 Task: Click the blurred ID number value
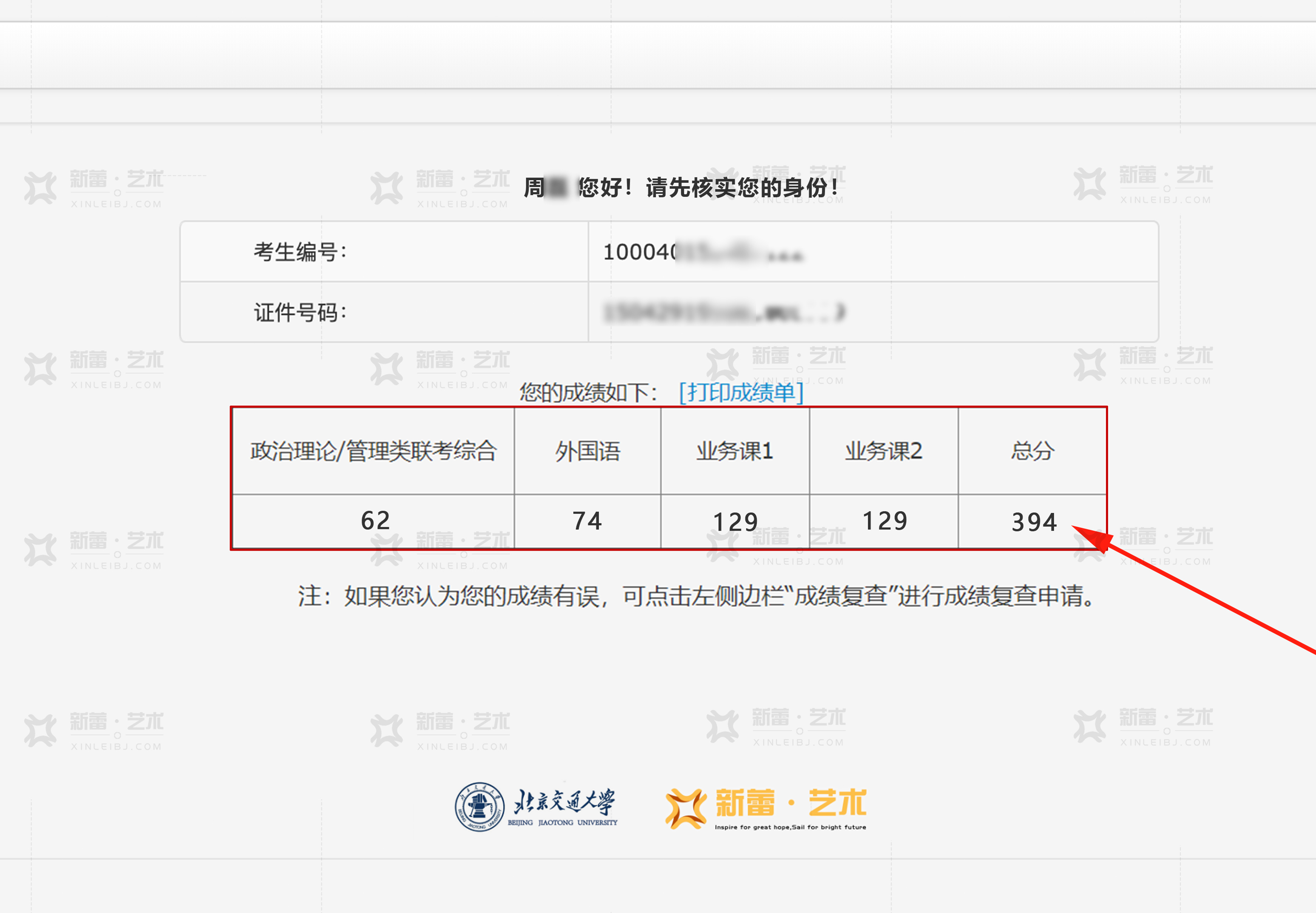pos(724,312)
